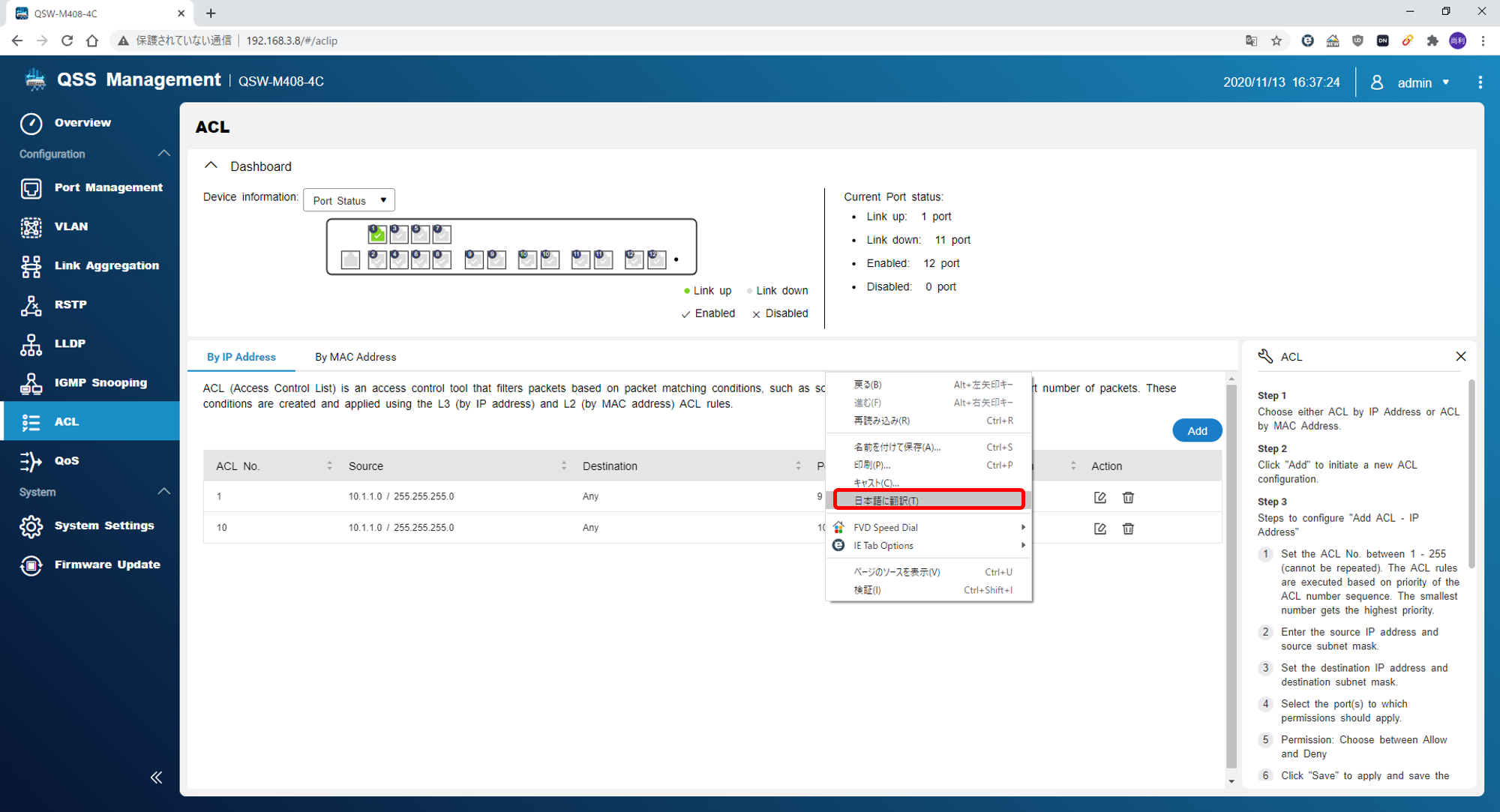Open the Firmware Update page
Screen dimensions: 1500x812
pyautogui.click(x=106, y=565)
